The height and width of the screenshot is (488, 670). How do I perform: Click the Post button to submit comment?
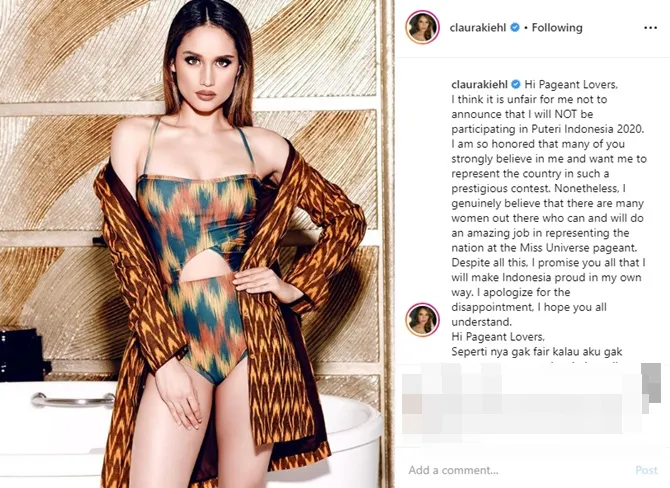[646, 470]
